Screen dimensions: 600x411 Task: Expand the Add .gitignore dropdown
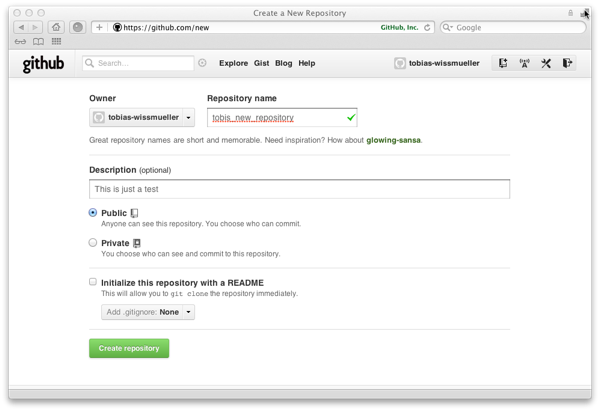pyautogui.click(x=149, y=312)
